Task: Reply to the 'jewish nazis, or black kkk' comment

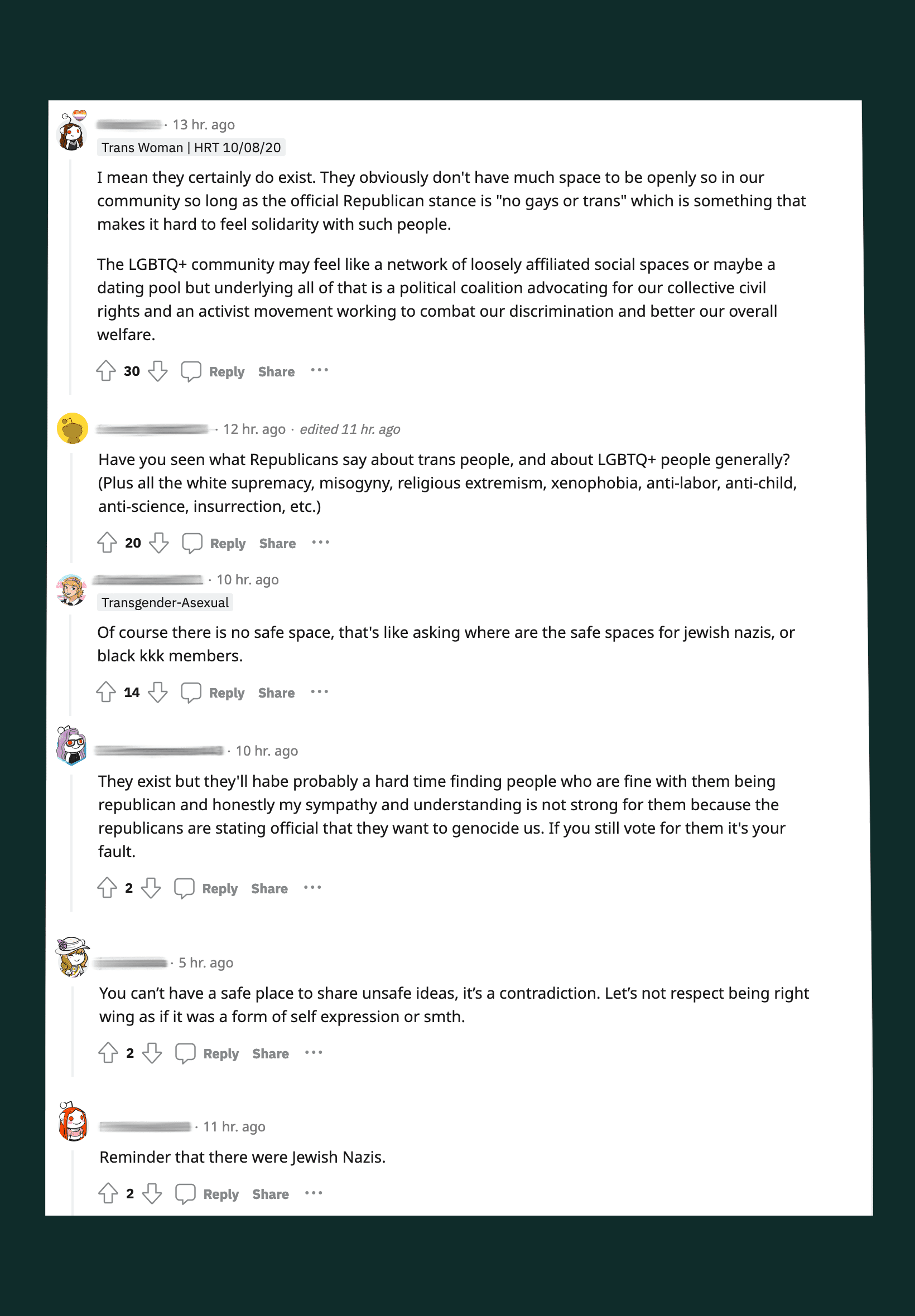Action: pyautogui.click(x=227, y=693)
